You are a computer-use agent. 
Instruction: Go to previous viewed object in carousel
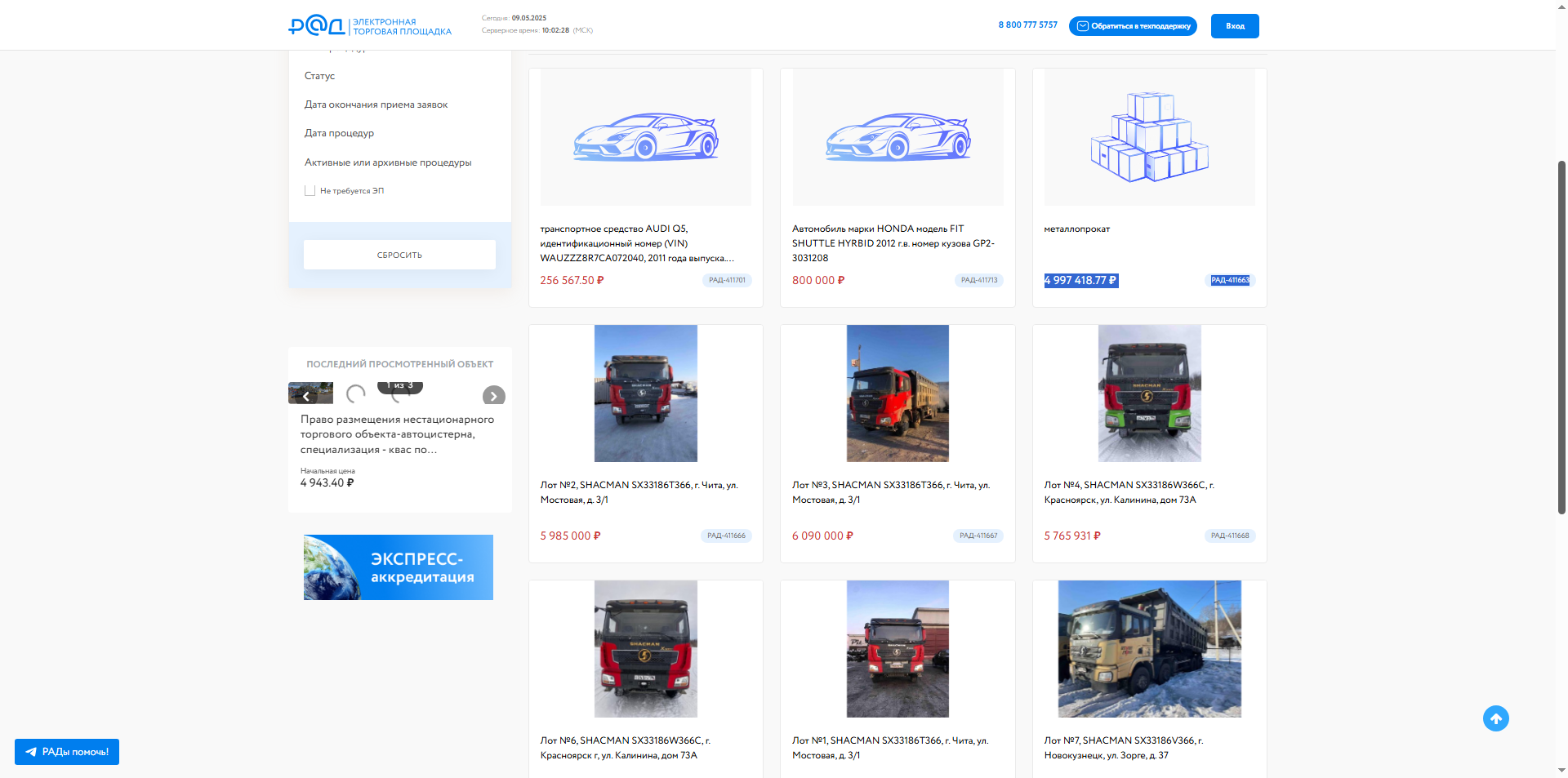click(x=306, y=396)
